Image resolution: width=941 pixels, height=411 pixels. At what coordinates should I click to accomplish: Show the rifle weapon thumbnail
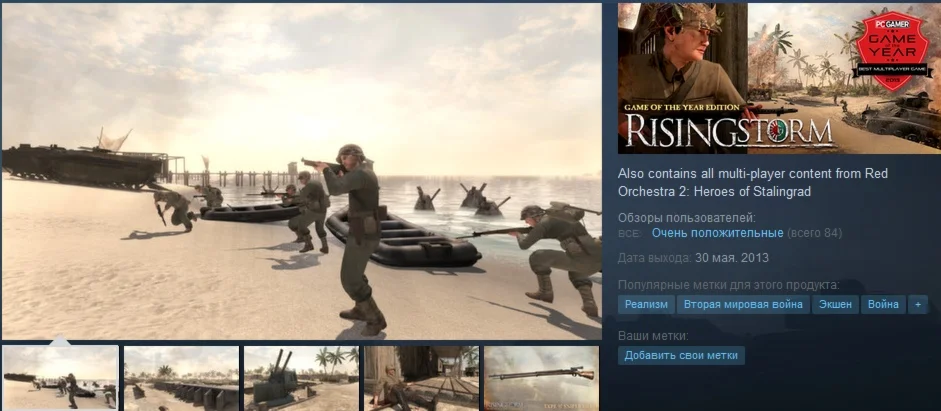coord(541,377)
